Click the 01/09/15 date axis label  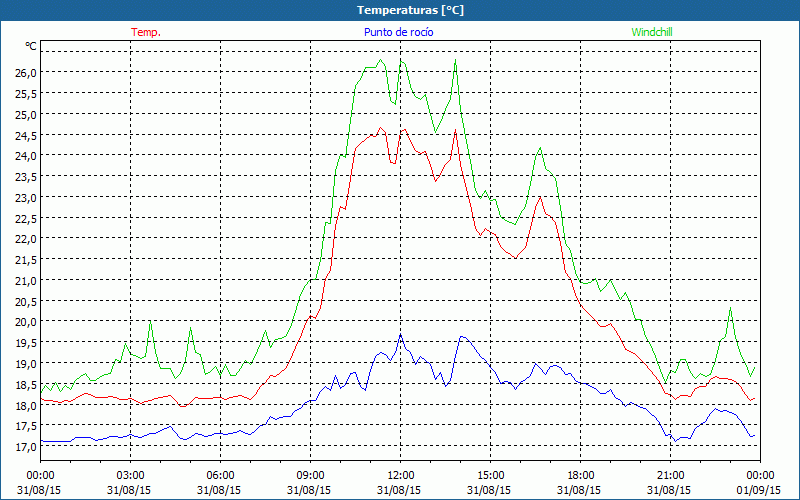(x=759, y=490)
